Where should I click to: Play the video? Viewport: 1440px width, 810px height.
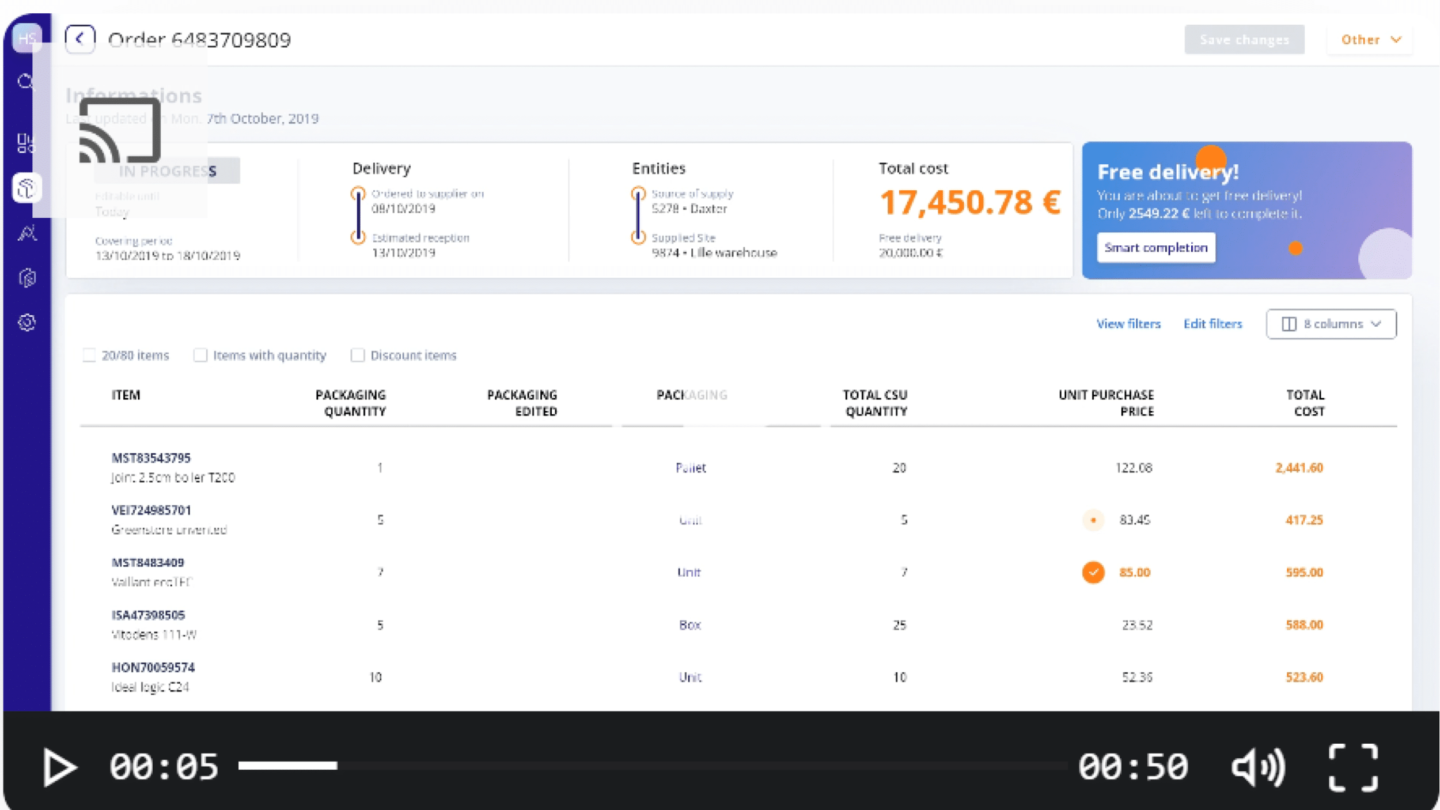coord(59,767)
